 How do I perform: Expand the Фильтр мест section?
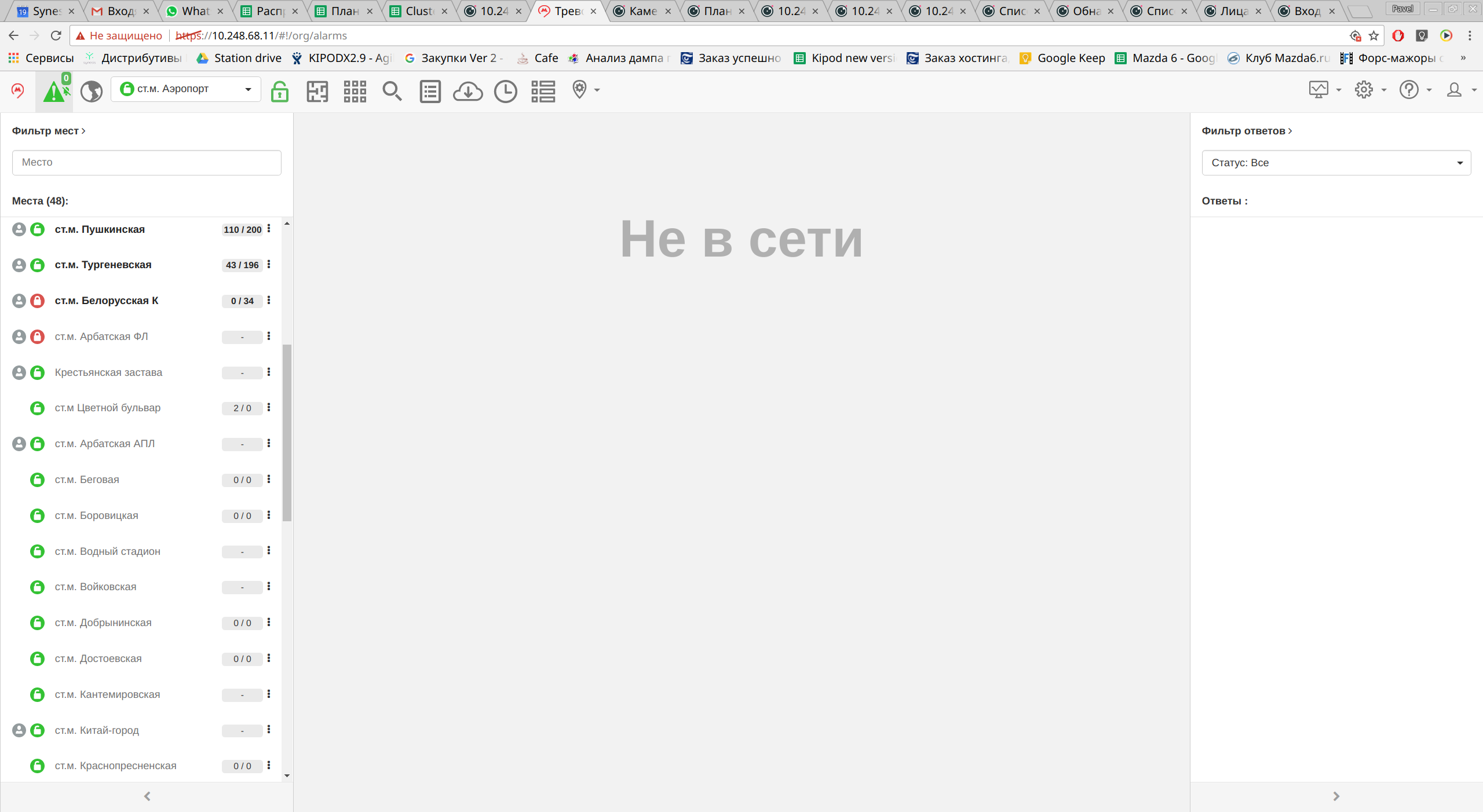49,131
